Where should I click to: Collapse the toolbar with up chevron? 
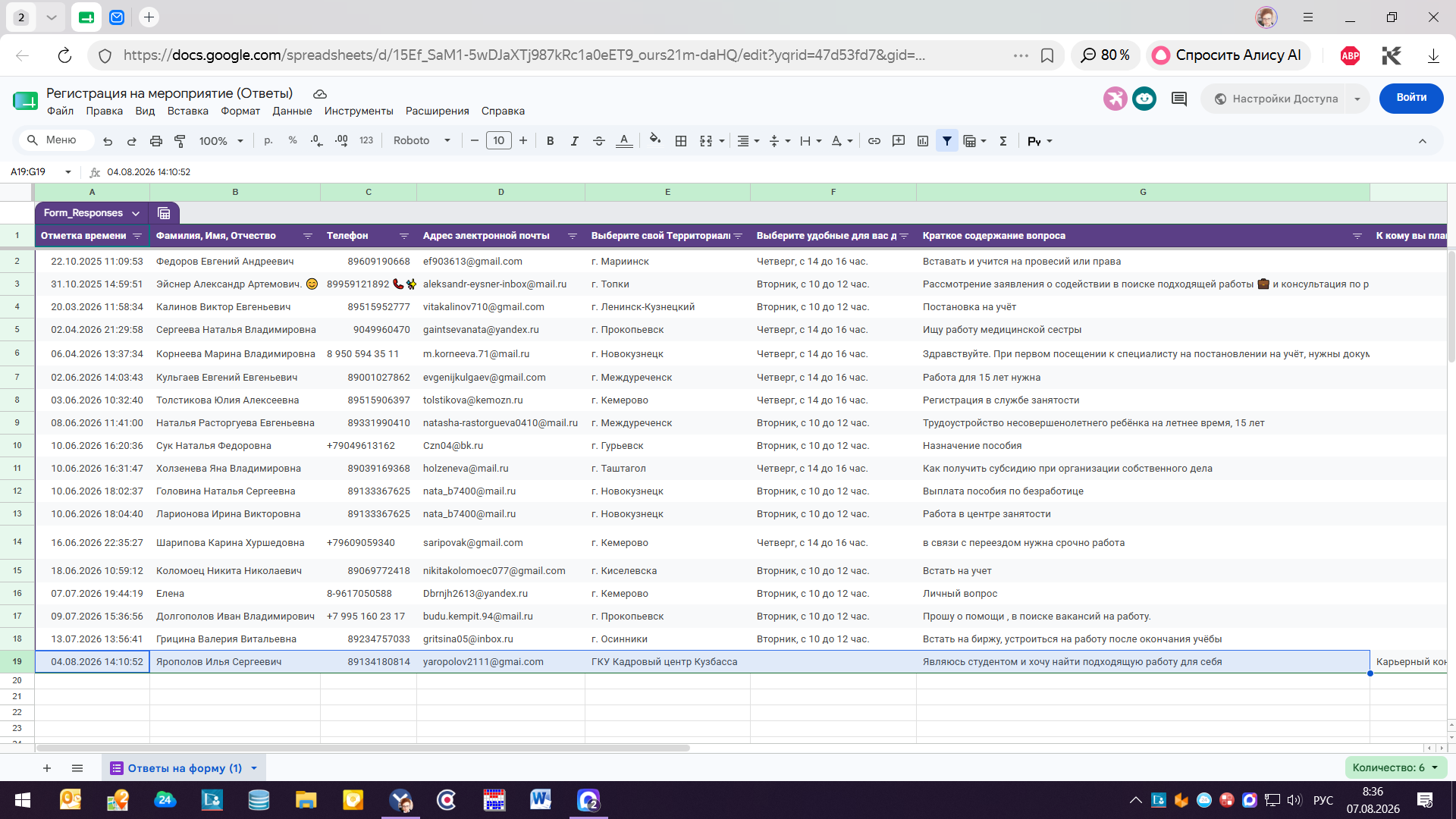point(1423,141)
